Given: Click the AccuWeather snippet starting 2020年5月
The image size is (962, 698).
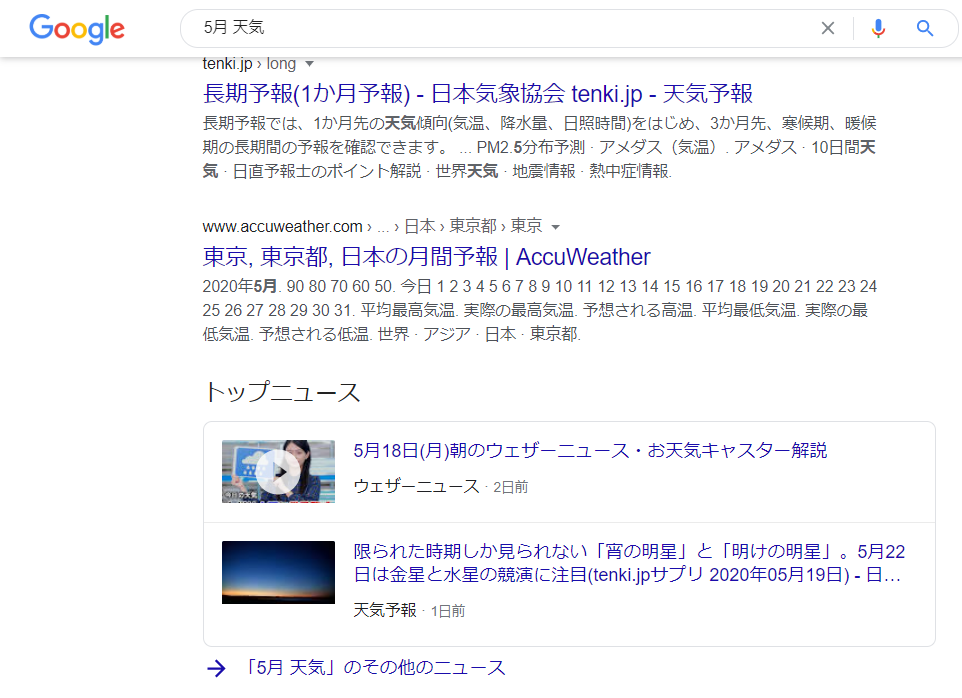Looking at the screenshot, I should click(x=539, y=310).
